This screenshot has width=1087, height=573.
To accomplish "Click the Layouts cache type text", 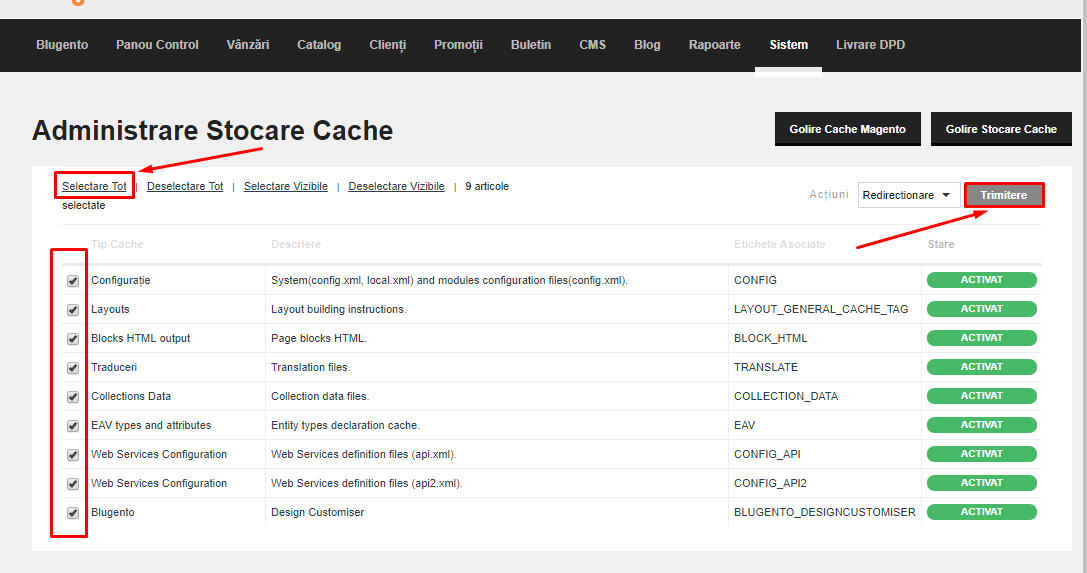I will coord(110,310).
